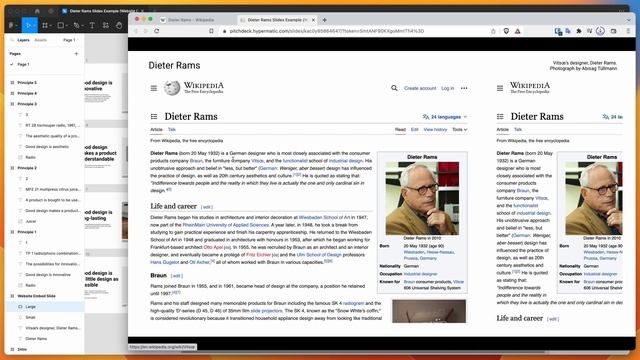The image size is (640, 360).
Task: Open the Hans Gugelot link
Action: click(164, 262)
